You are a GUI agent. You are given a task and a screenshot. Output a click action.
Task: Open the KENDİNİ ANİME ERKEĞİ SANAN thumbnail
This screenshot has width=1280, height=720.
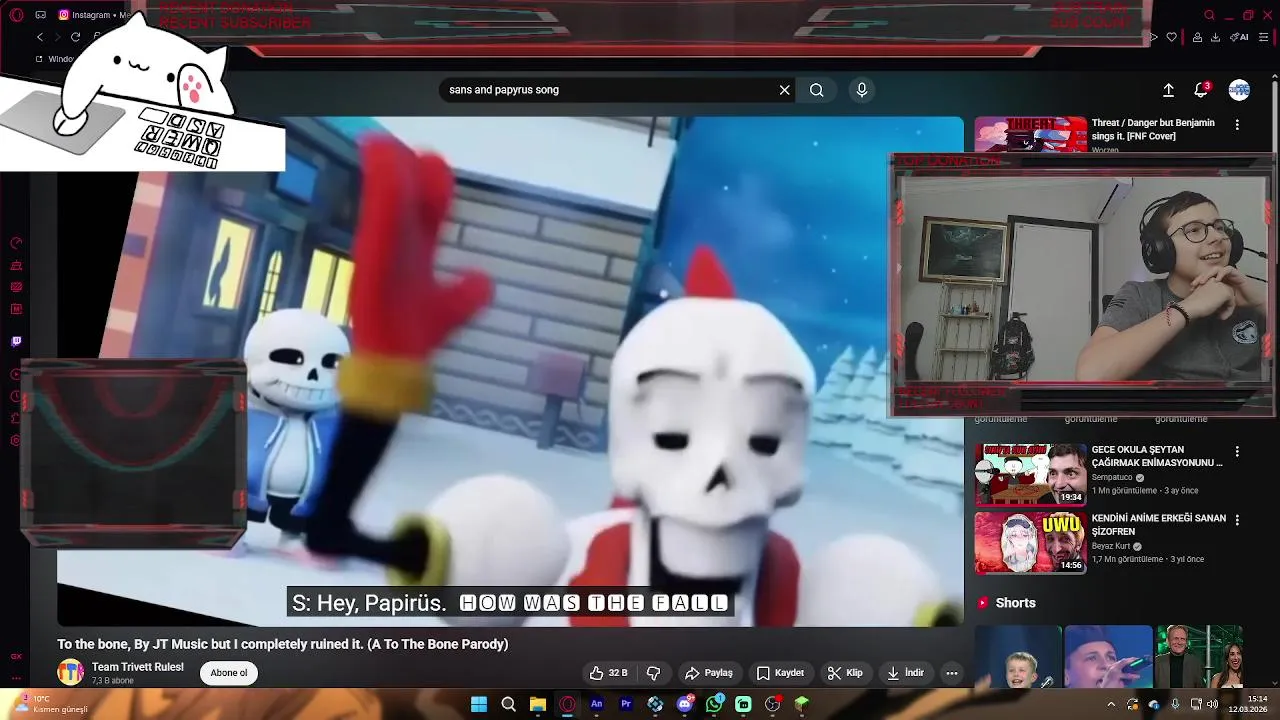1031,543
